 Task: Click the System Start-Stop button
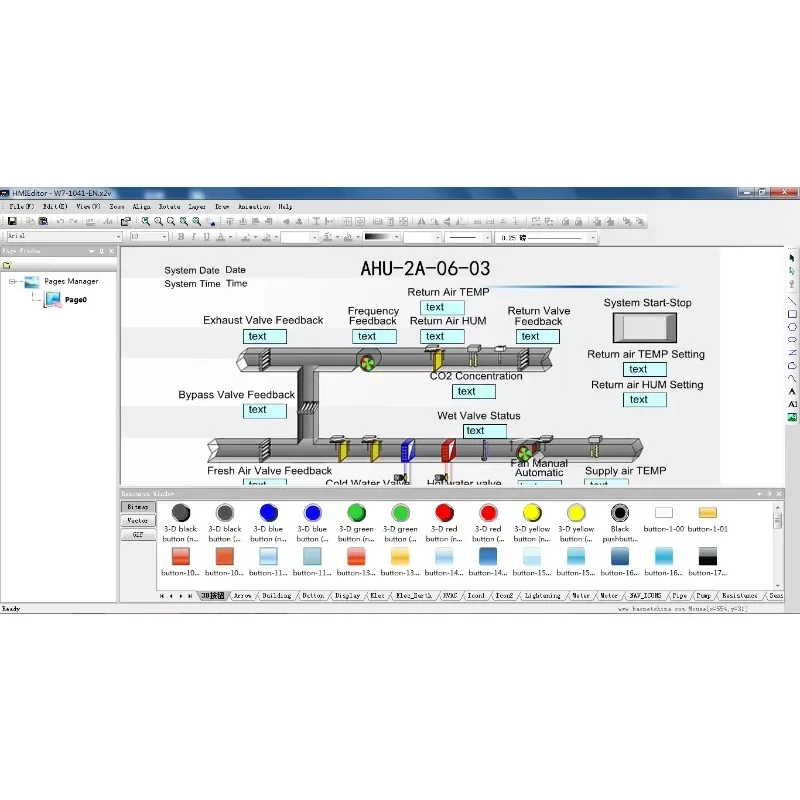pyautogui.click(x=644, y=328)
